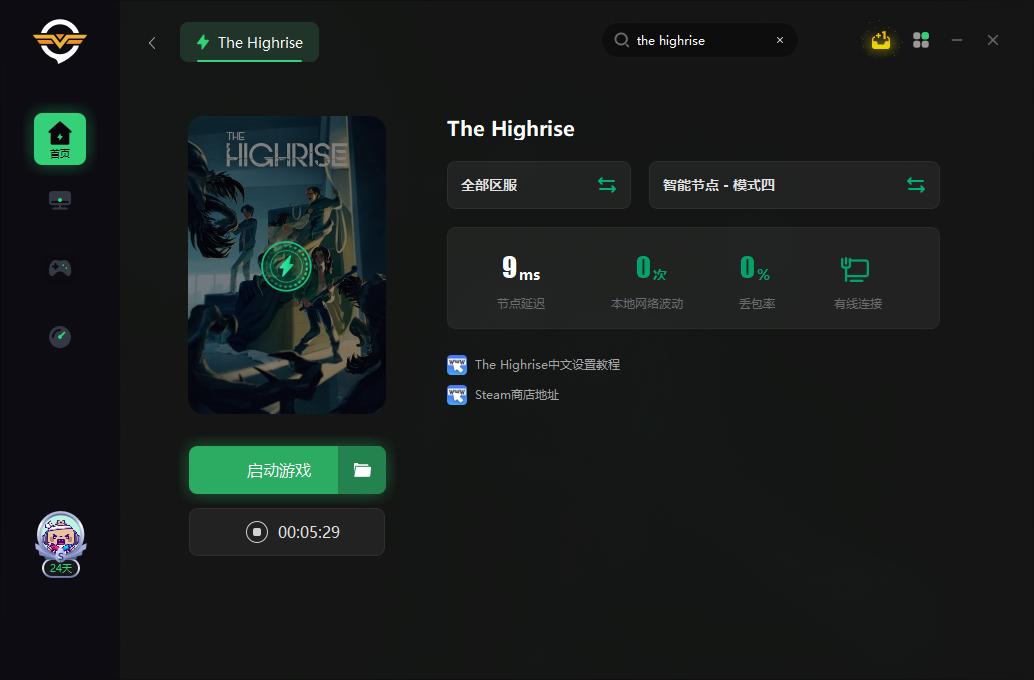
Task: Switch region via 全部区服 selector
Action: pos(538,185)
